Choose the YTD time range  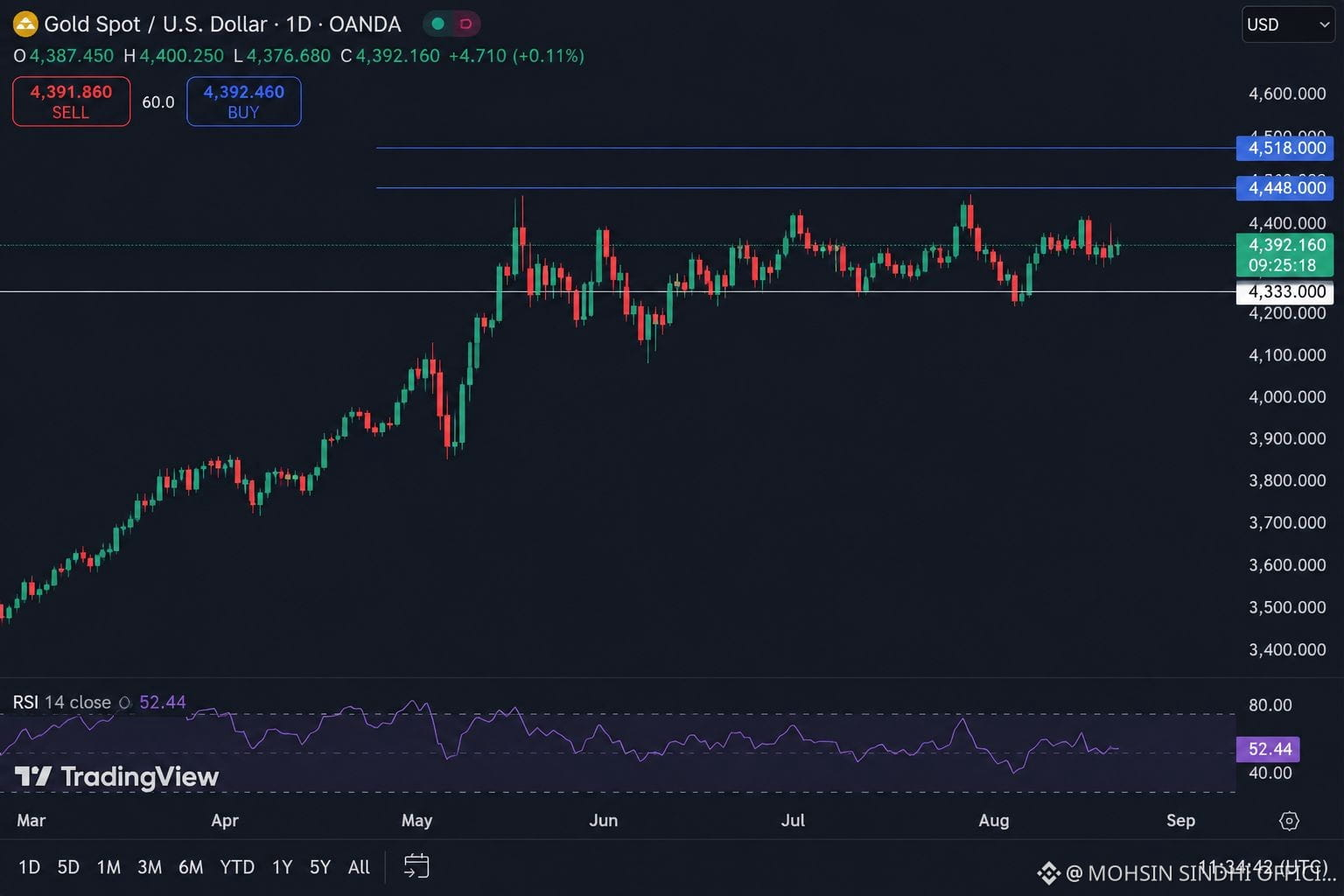237,867
